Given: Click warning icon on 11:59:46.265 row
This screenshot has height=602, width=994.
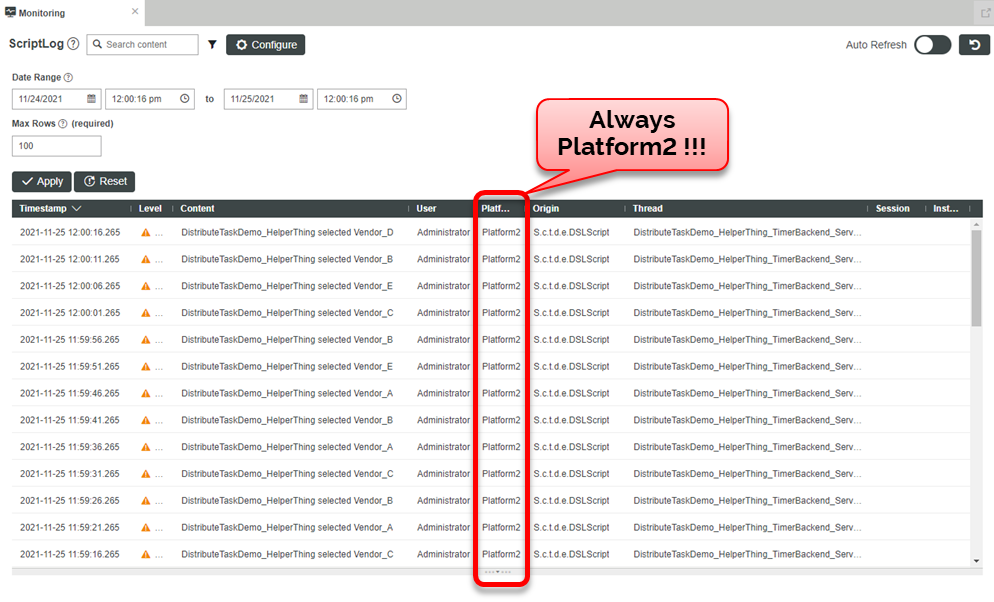Looking at the screenshot, I should (x=146, y=394).
